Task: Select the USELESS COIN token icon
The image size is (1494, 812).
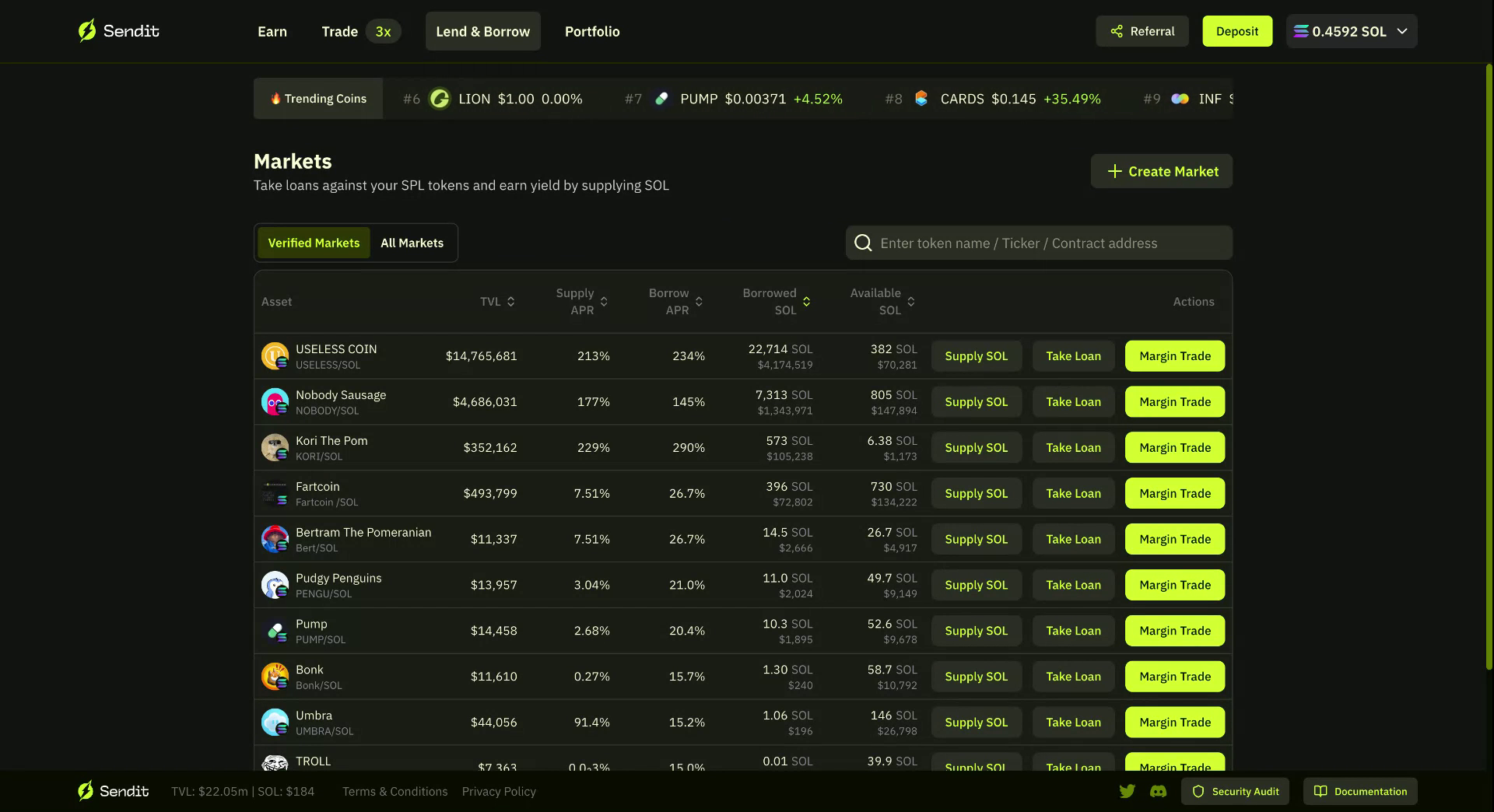Action: 275,355
